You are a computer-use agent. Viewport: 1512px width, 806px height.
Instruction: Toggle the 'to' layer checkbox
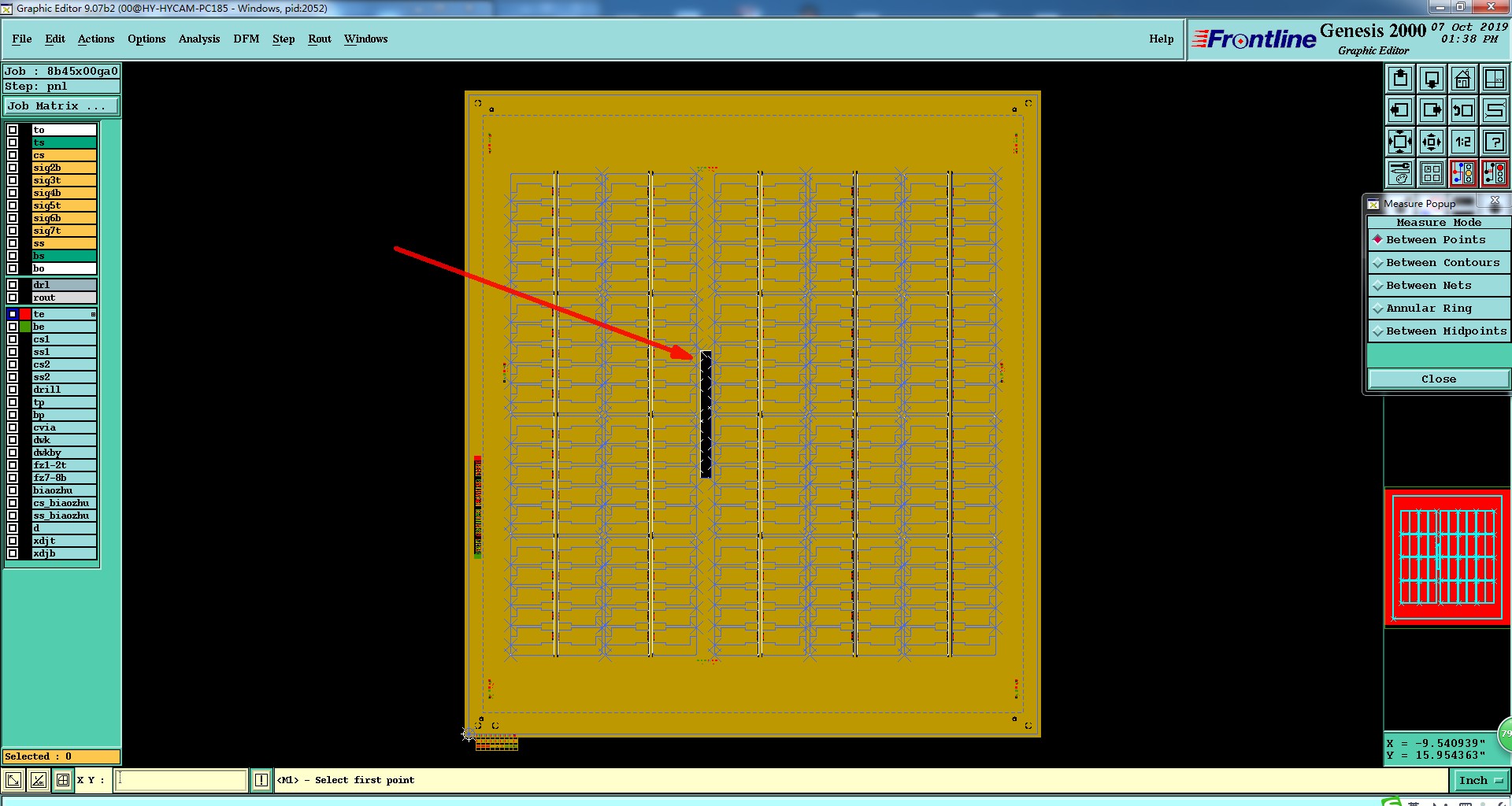[13, 130]
